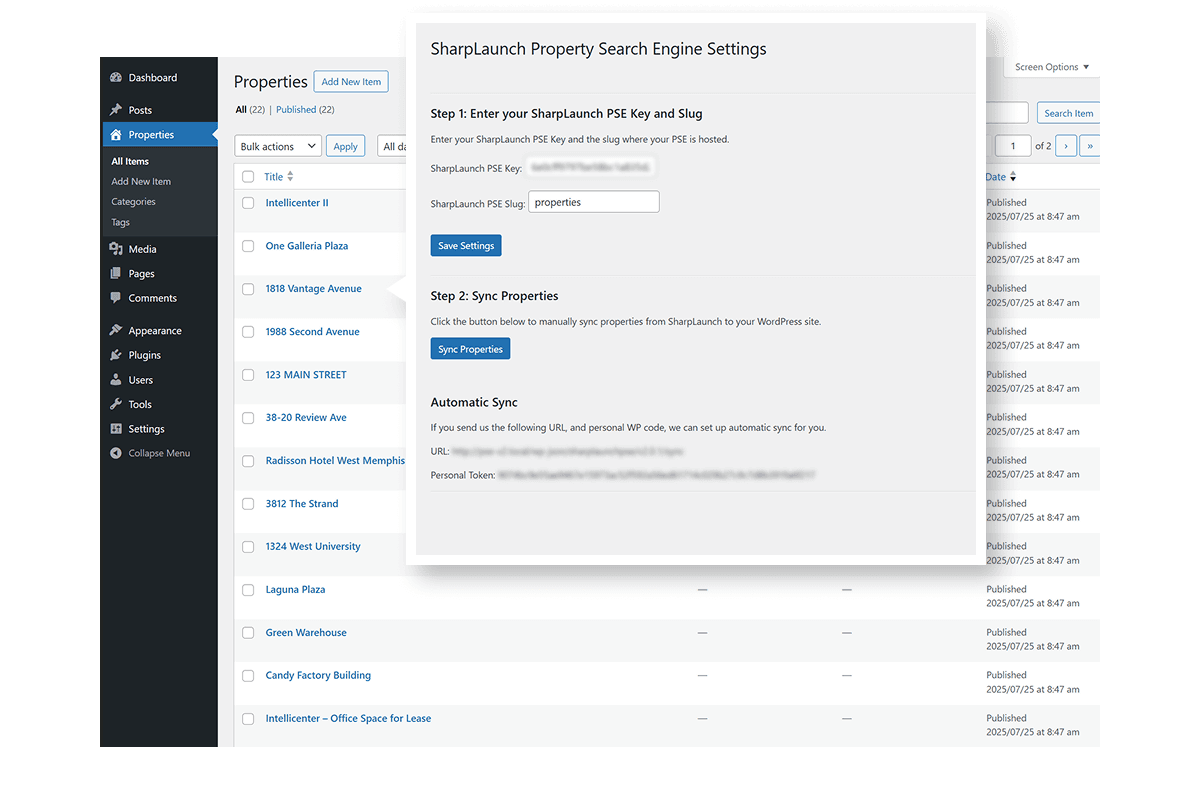Screen dimensions: 1200x802
Task: Click the Collapse Menu arrow icon
Action: tap(116, 453)
